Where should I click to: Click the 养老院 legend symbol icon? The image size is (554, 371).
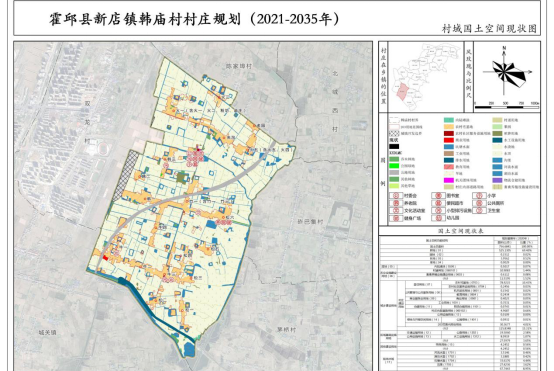click(396, 203)
